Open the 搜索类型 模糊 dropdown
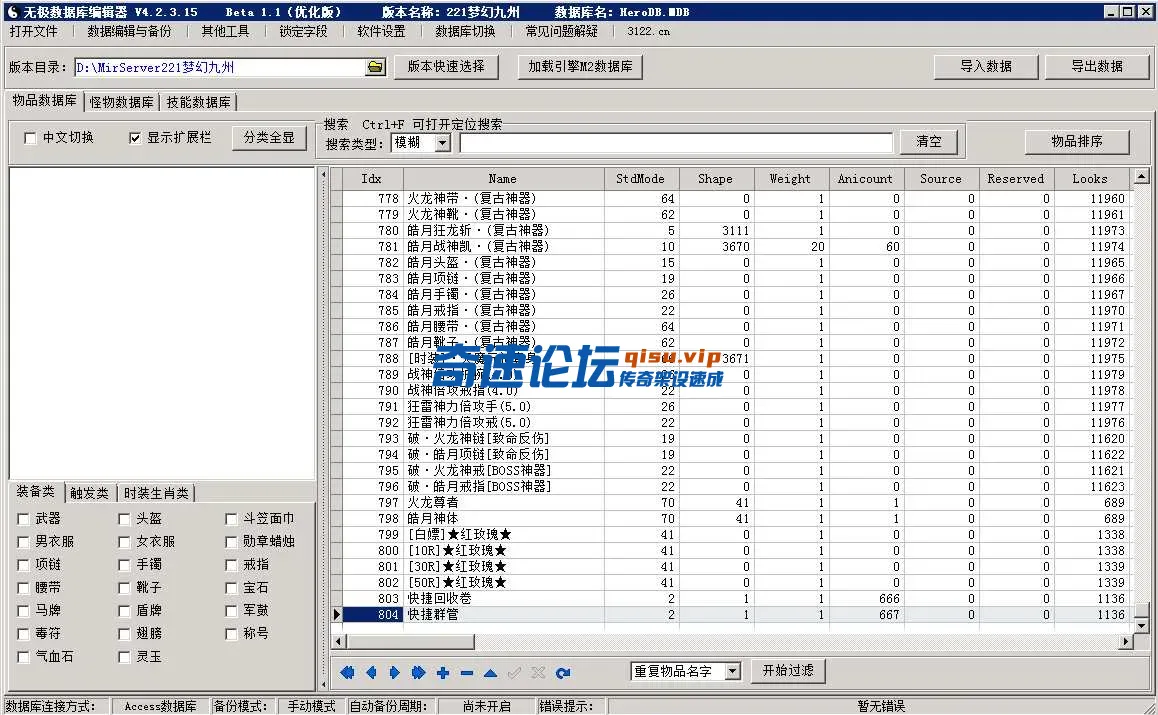1158x715 pixels. (442, 143)
